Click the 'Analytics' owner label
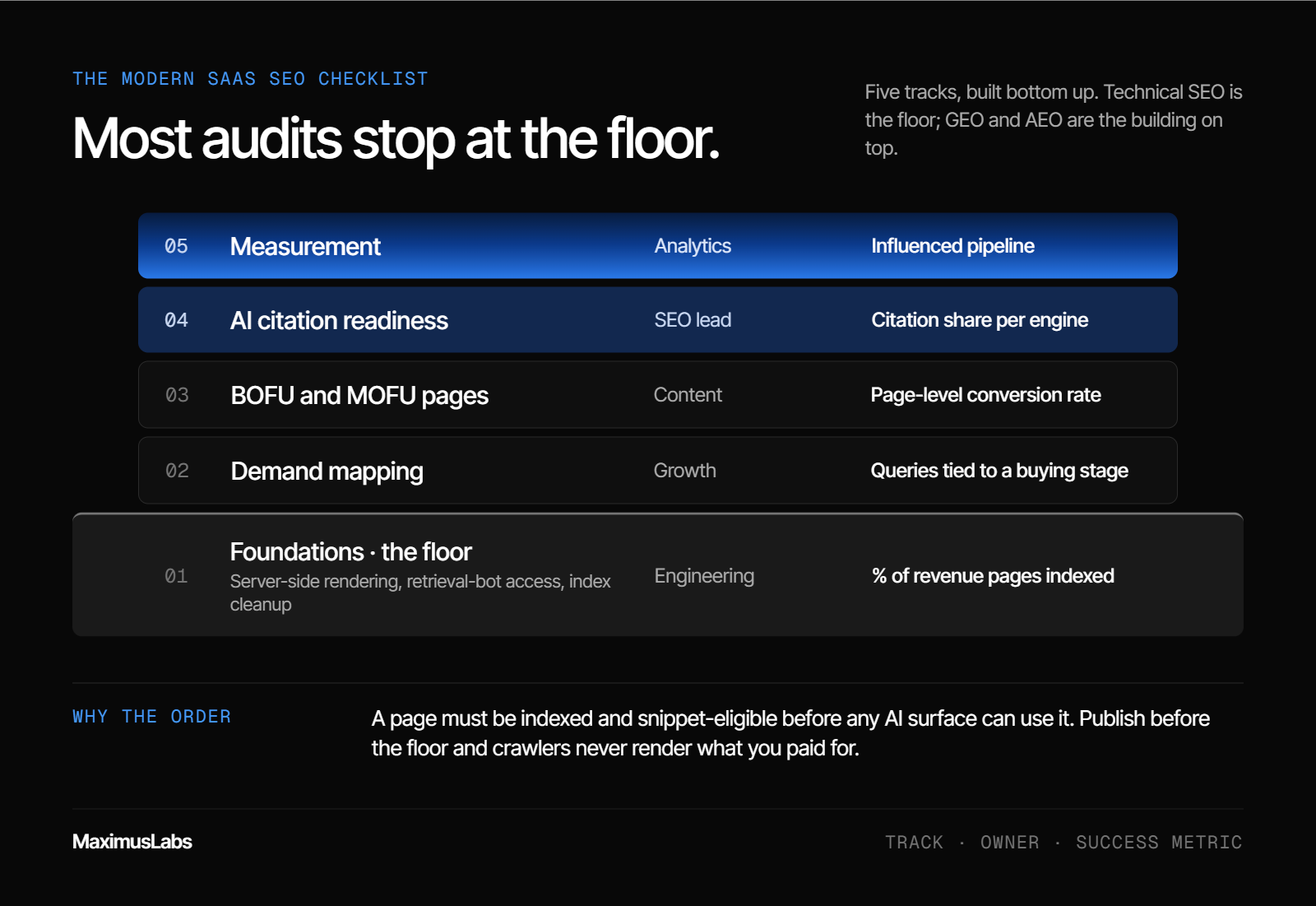Screen dimensions: 1316x906 point(693,246)
